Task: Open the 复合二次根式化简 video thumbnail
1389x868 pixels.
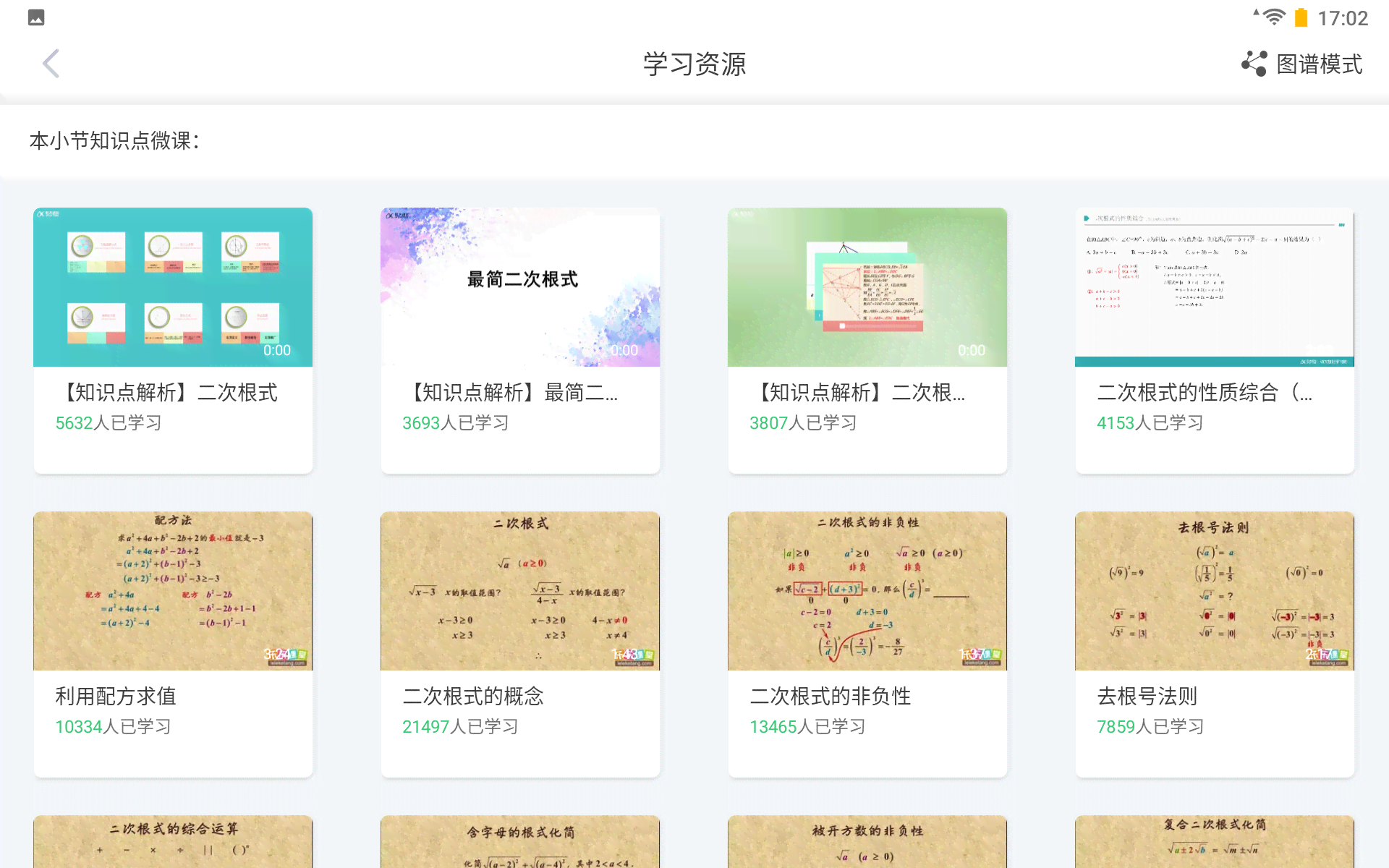Action: tap(1215, 842)
